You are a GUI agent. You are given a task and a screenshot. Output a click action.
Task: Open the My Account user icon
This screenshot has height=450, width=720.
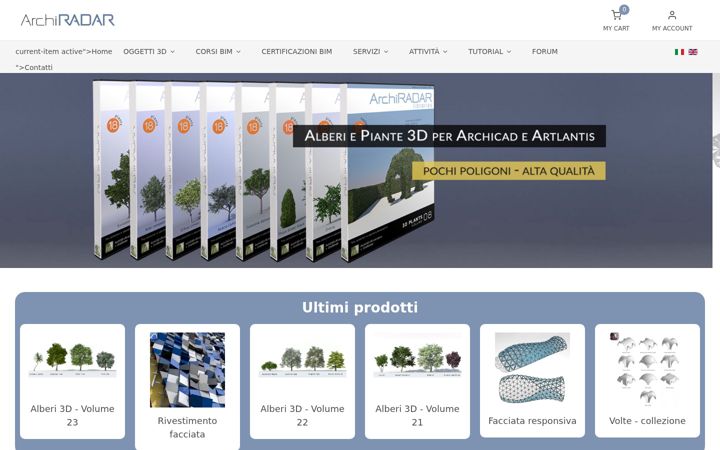(672, 15)
